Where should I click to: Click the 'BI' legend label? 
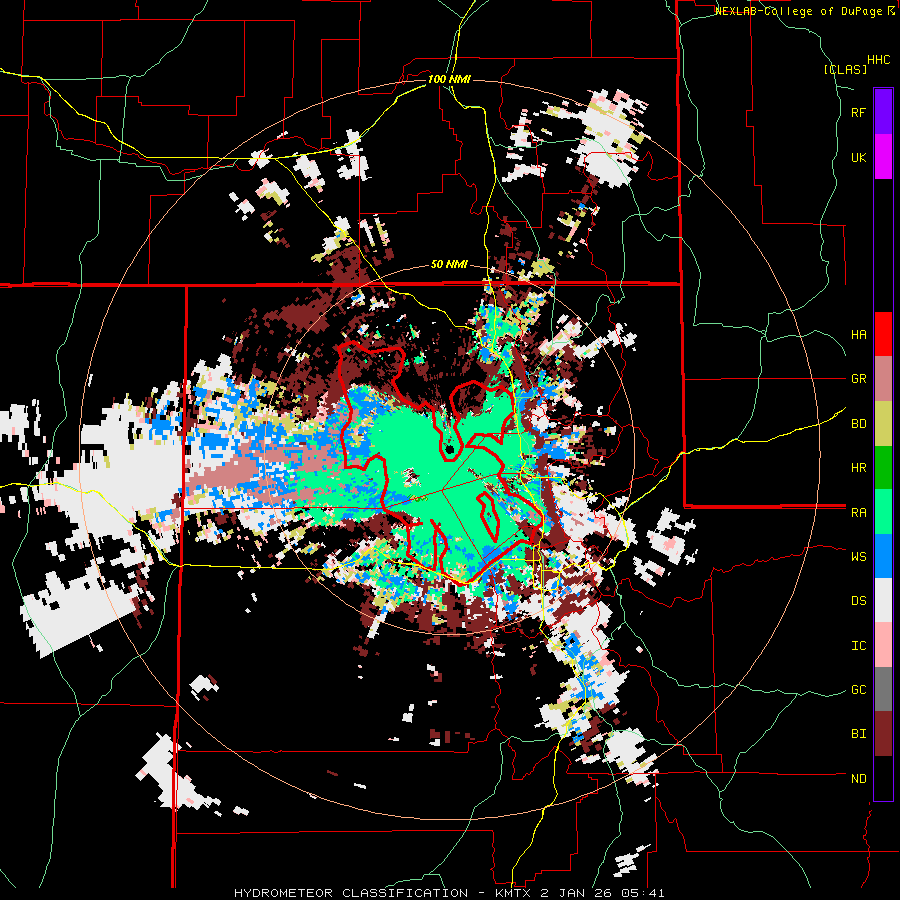[858, 734]
